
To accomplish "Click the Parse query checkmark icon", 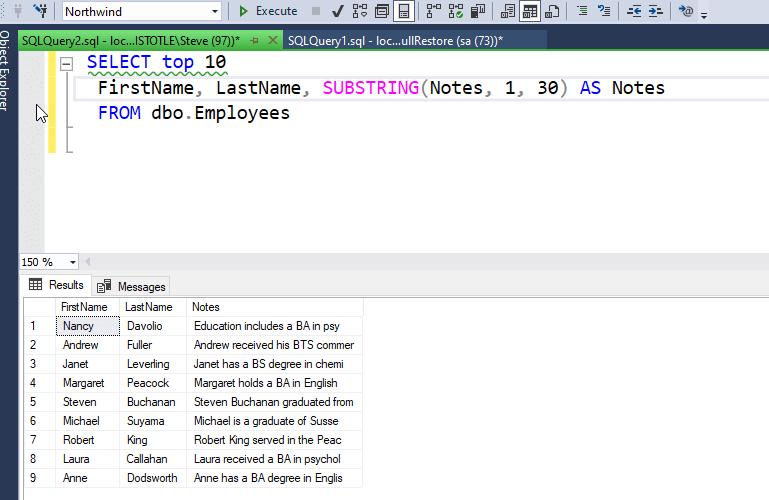I will pos(337,11).
